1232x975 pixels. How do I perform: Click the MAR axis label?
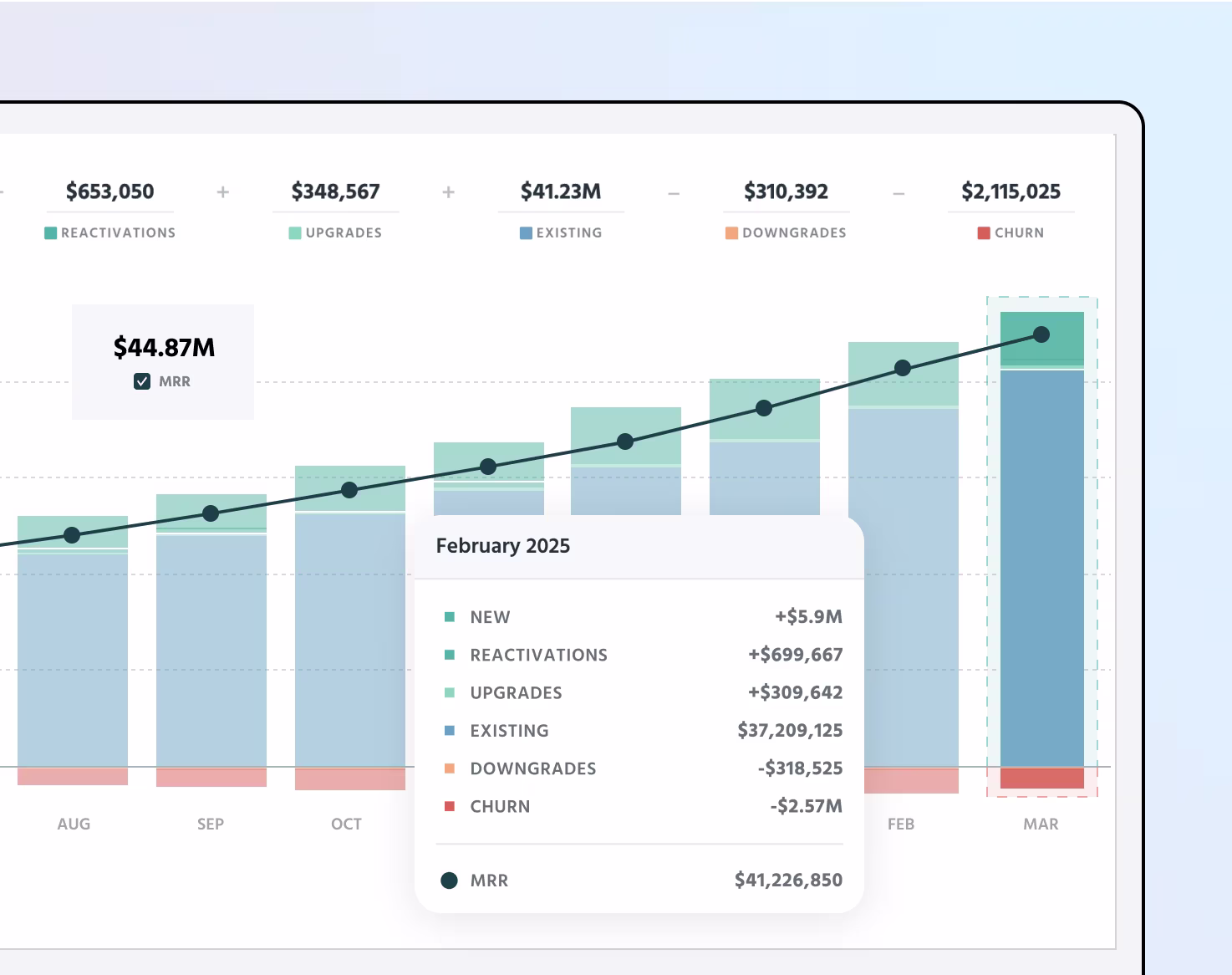pyautogui.click(x=1041, y=824)
